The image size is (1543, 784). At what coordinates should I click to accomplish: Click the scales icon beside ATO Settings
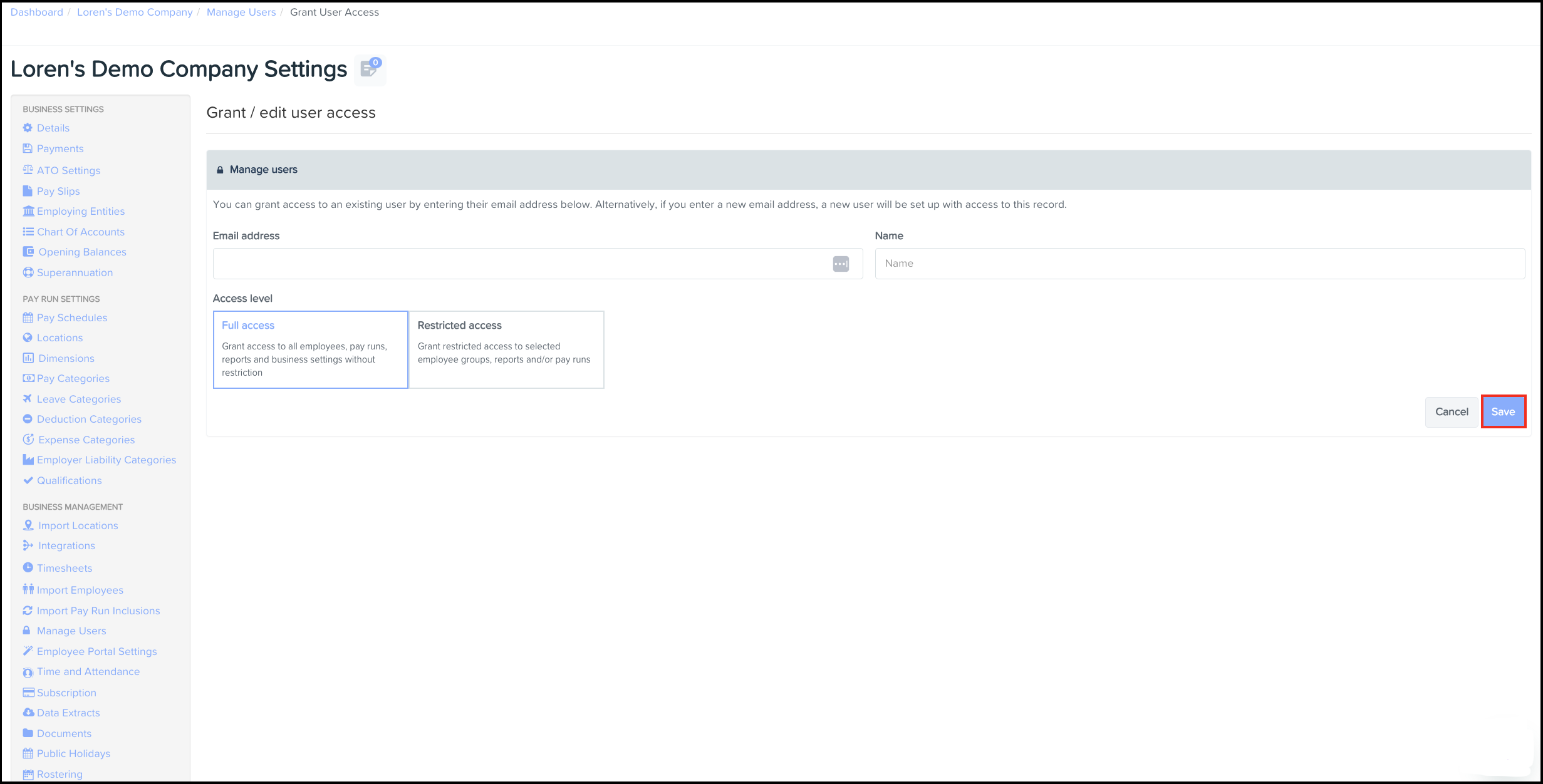pyautogui.click(x=28, y=170)
